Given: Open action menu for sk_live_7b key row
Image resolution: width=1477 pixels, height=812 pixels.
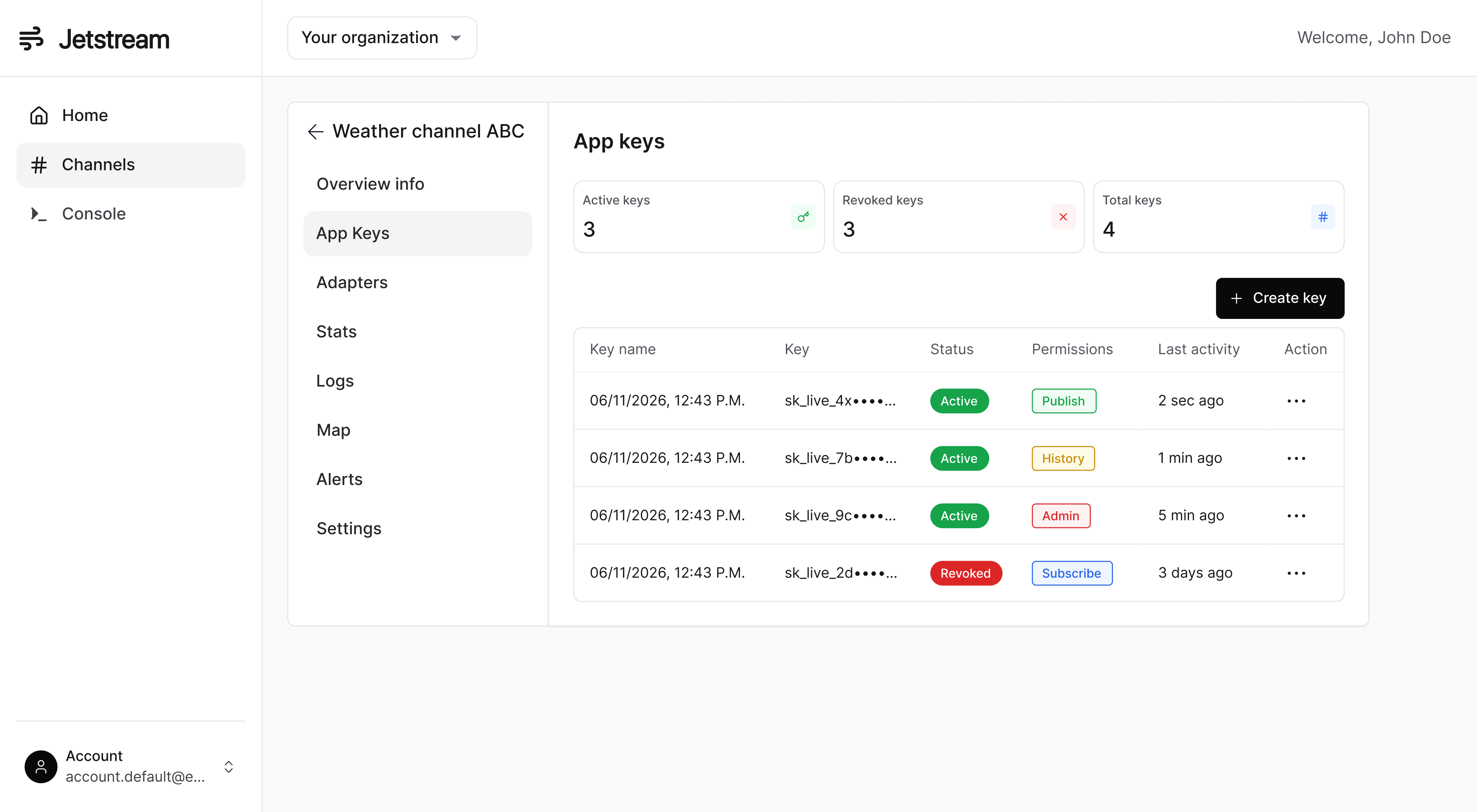Looking at the screenshot, I should pyautogui.click(x=1296, y=458).
